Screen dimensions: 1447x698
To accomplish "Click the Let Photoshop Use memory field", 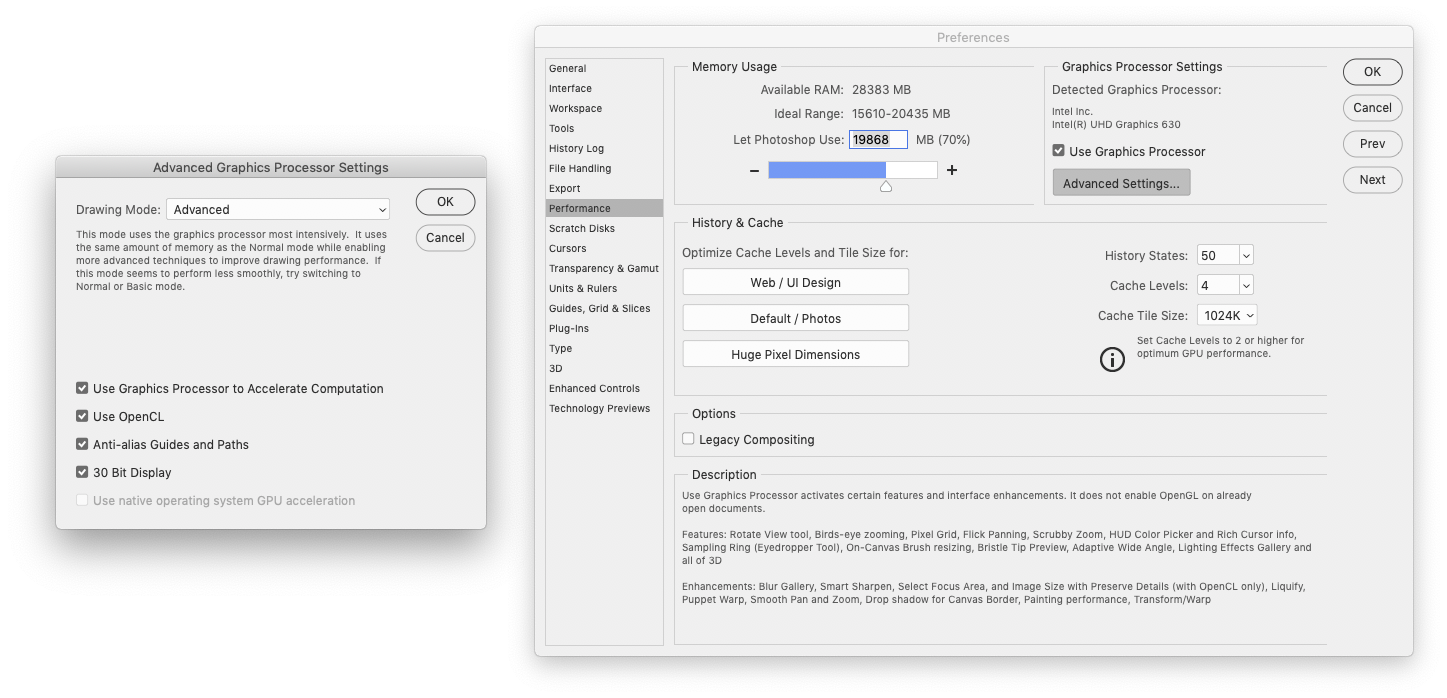I will point(878,140).
